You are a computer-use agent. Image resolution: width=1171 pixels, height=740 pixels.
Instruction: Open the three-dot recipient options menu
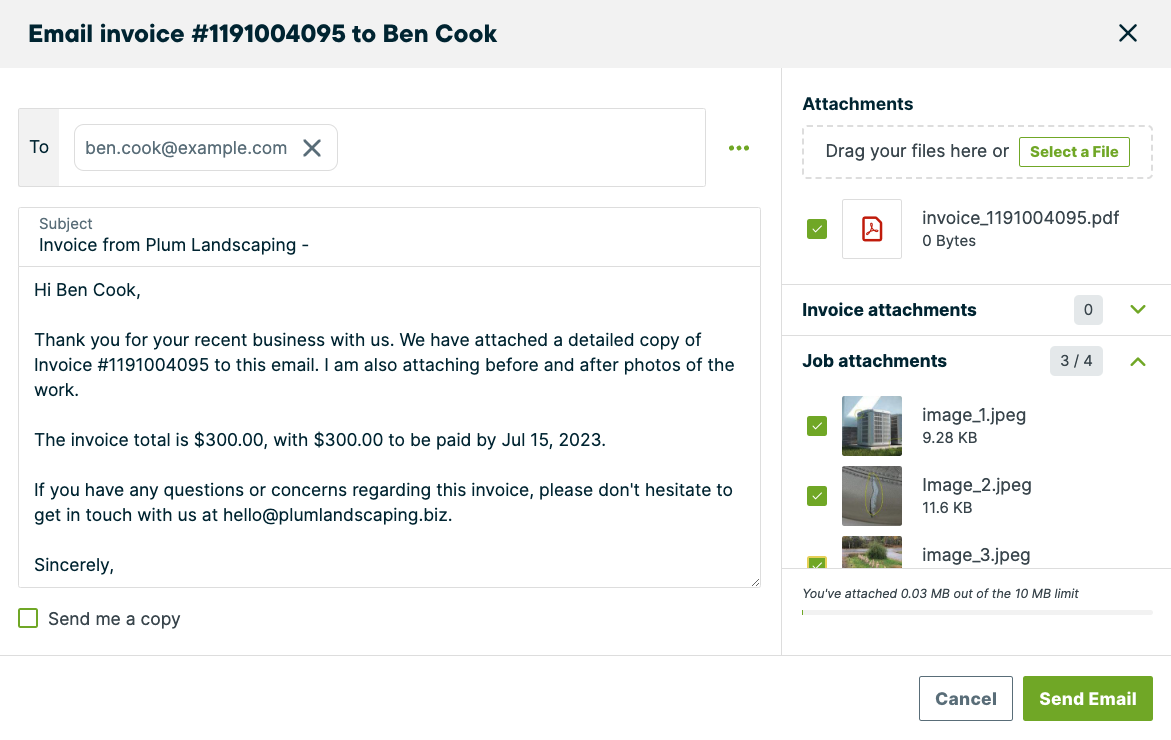click(x=739, y=148)
